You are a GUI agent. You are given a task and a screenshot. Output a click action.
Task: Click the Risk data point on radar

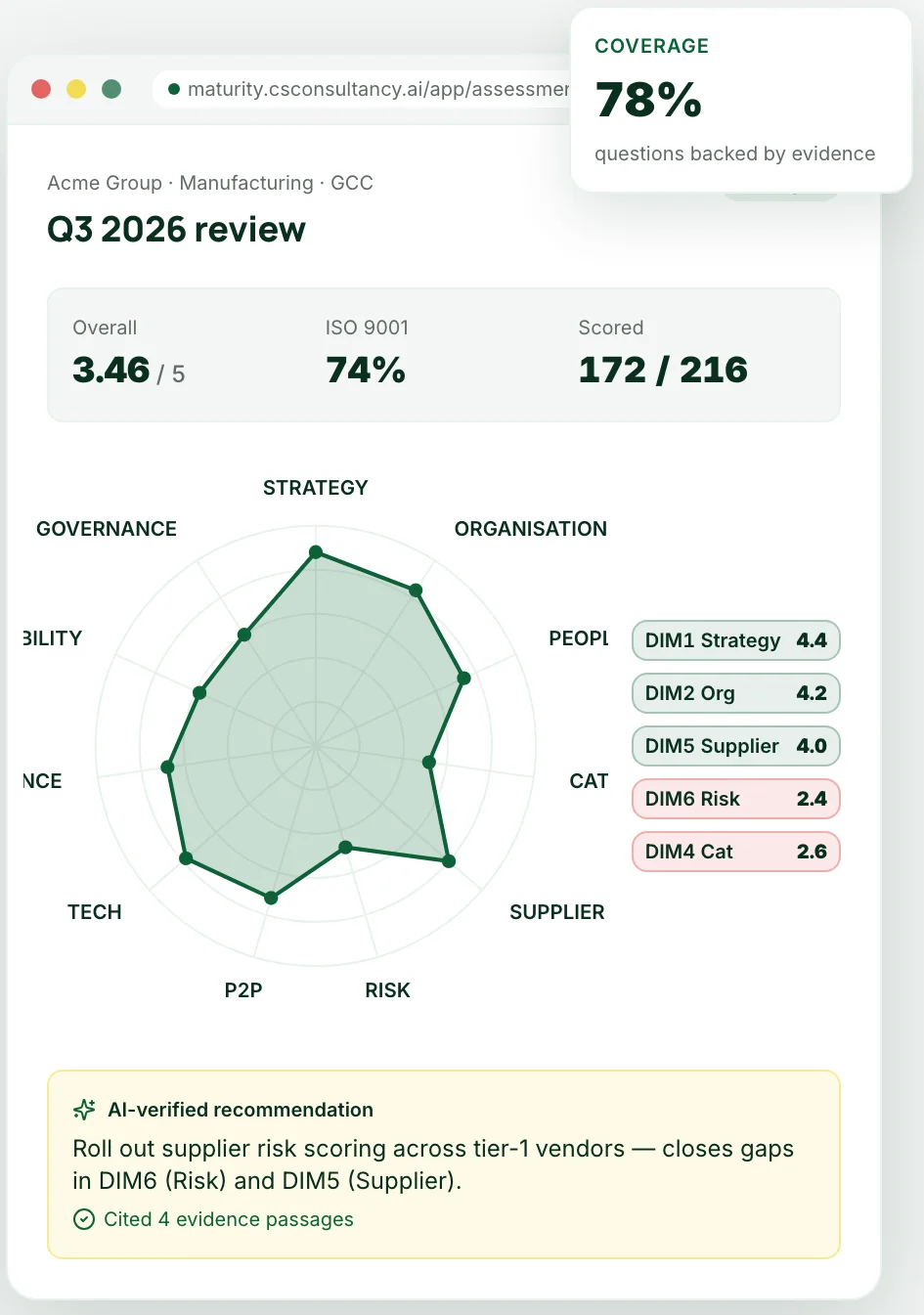(345, 847)
